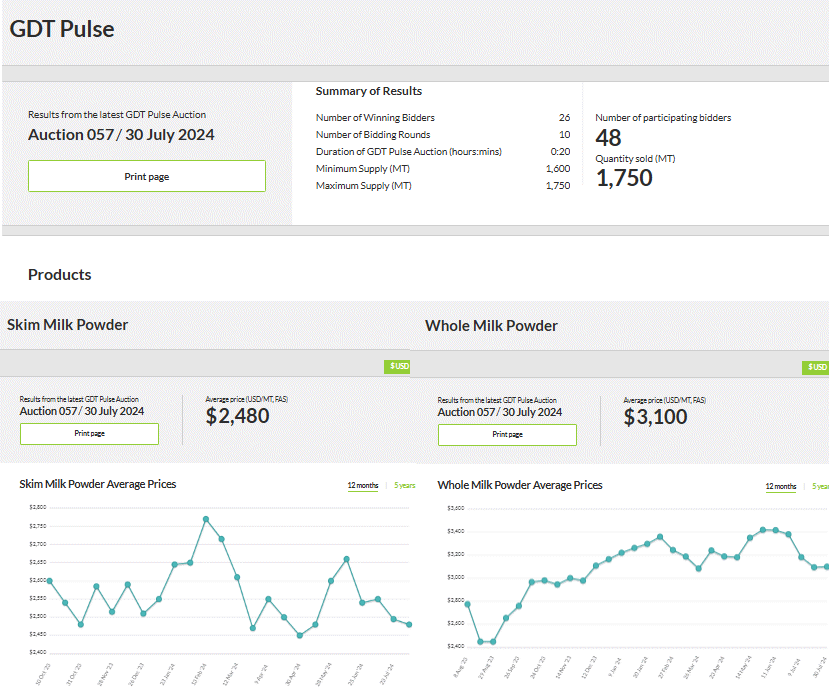Click the 'GDT Pulse' page heading
Screen dimensions: 829x687
point(62,29)
